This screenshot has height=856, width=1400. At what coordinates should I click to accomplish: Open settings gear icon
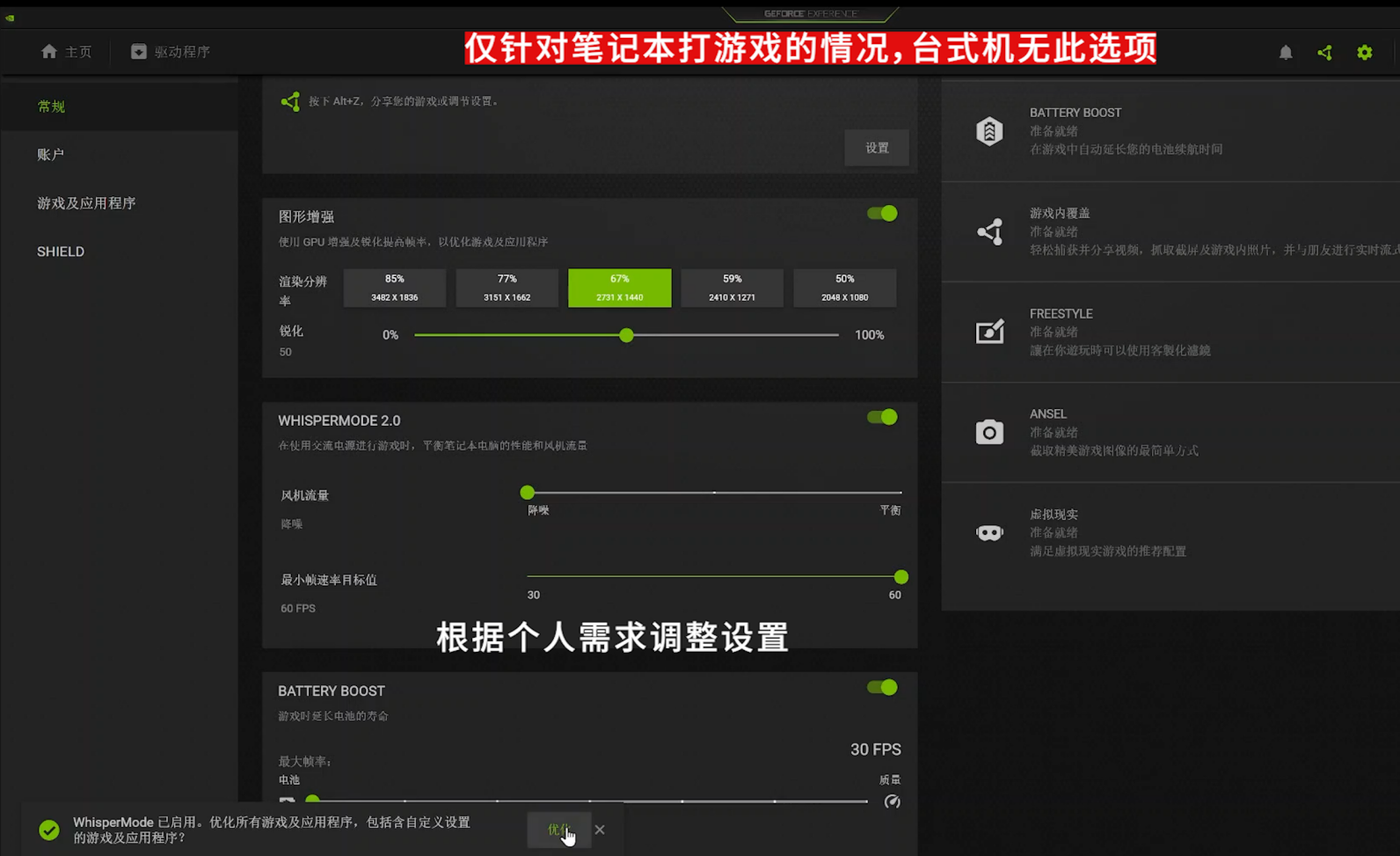[1364, 53]
